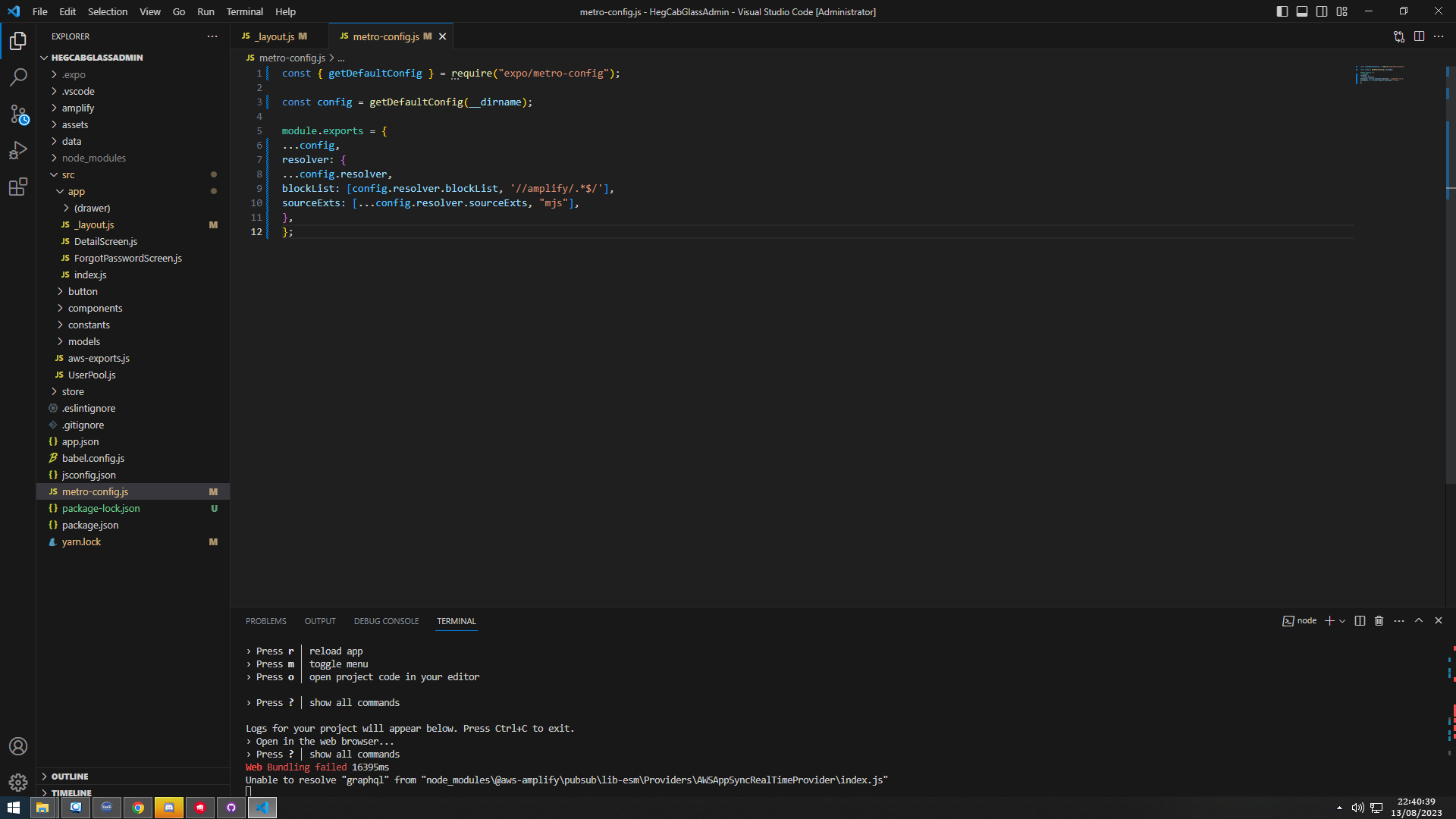Collapse the app folder
The width and height of the screenshot is (1456, 819).
click(76, 191)
